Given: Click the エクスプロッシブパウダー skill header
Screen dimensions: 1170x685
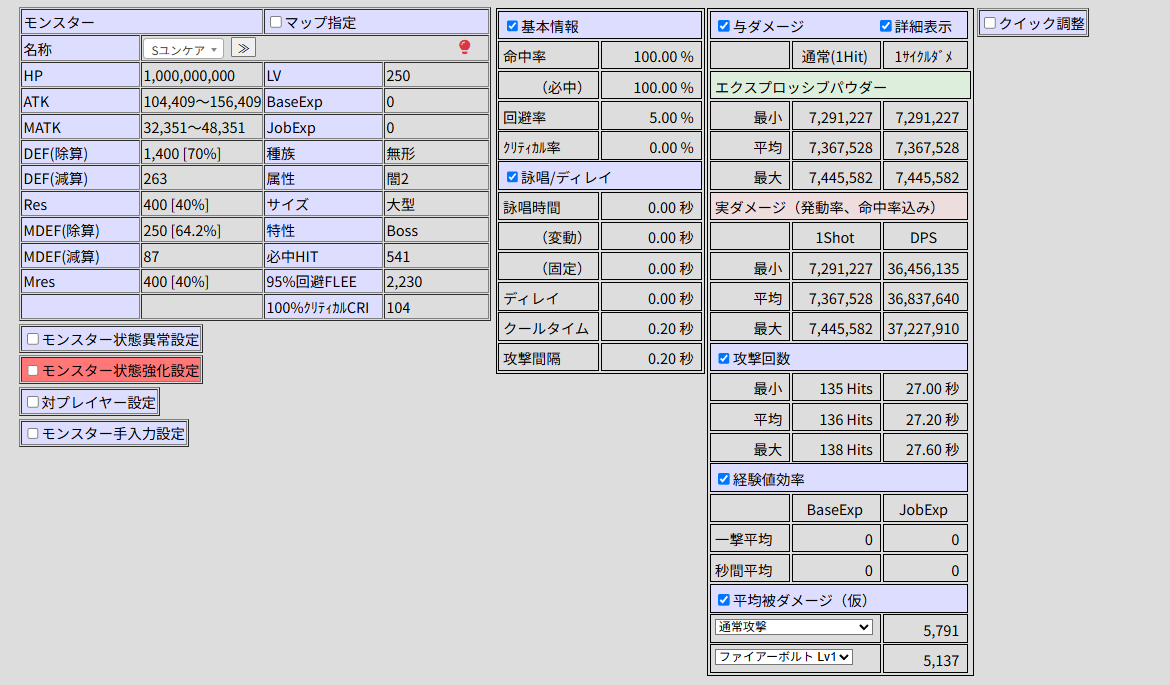Looking at the screenshot, I should coord(838,87).
